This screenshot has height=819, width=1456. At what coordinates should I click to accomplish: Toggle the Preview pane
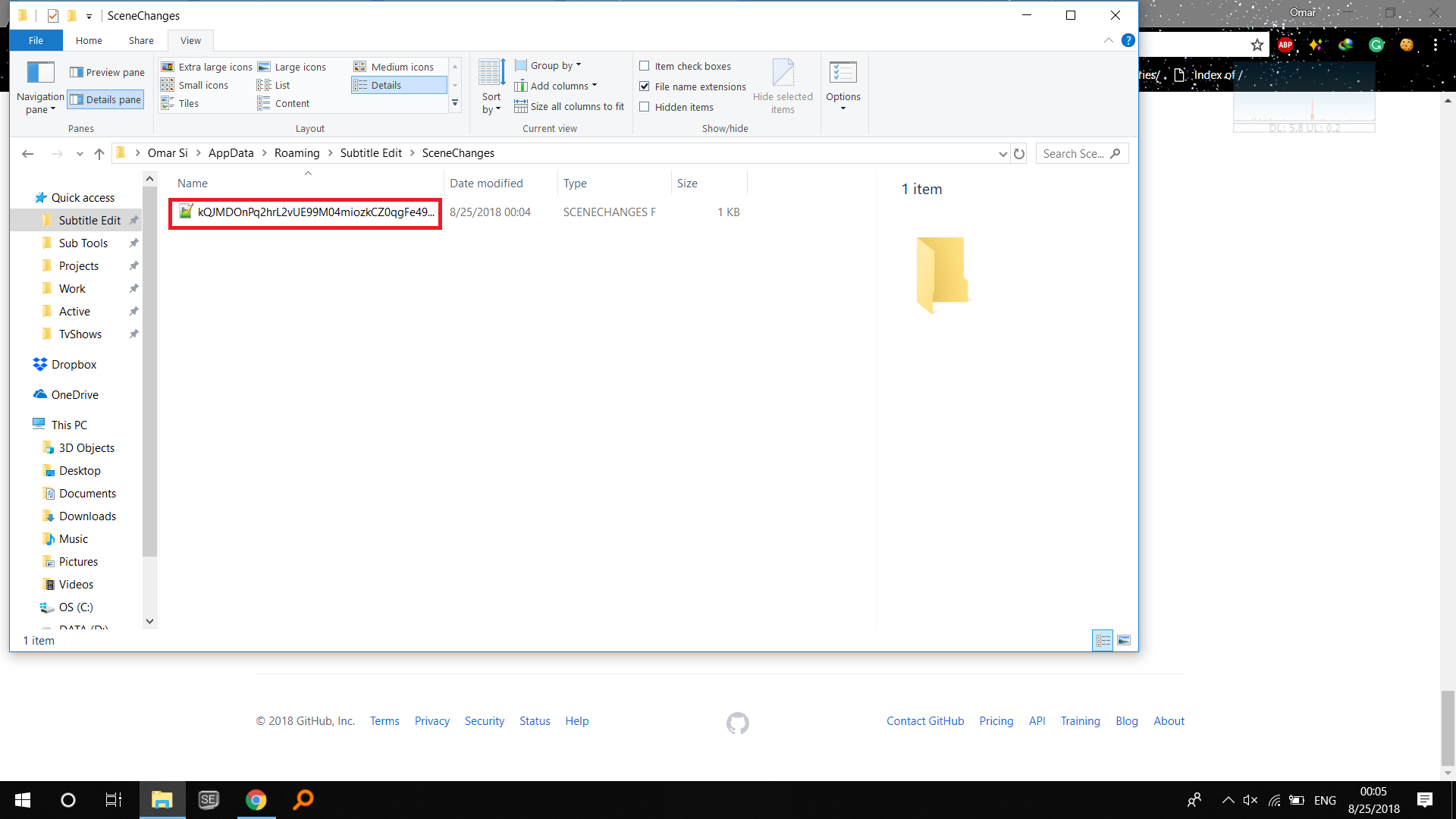107,72
